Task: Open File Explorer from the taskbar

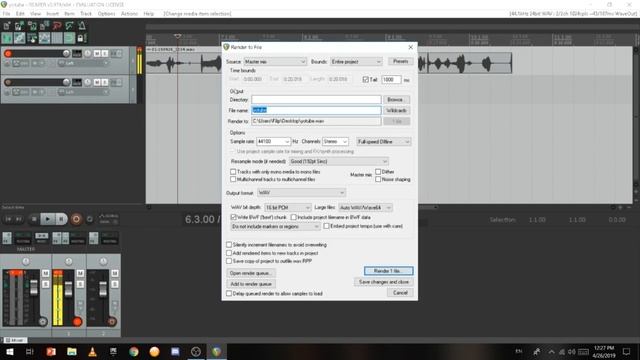Action: pyautogui.click(x=72, y=351)
